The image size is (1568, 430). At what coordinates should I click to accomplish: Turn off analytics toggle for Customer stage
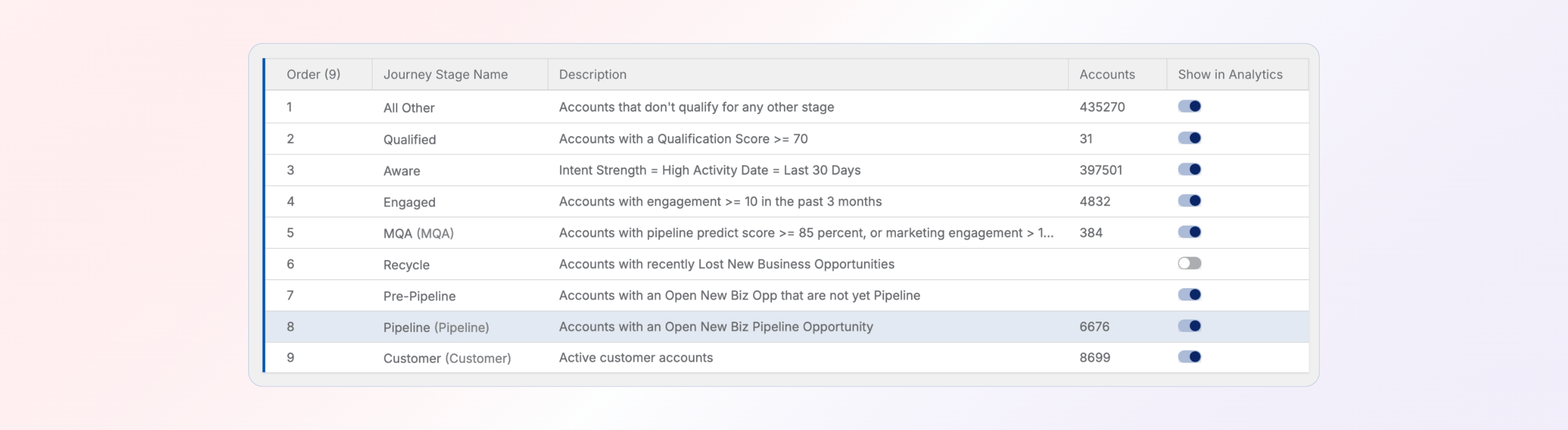tap(1189, 357)
